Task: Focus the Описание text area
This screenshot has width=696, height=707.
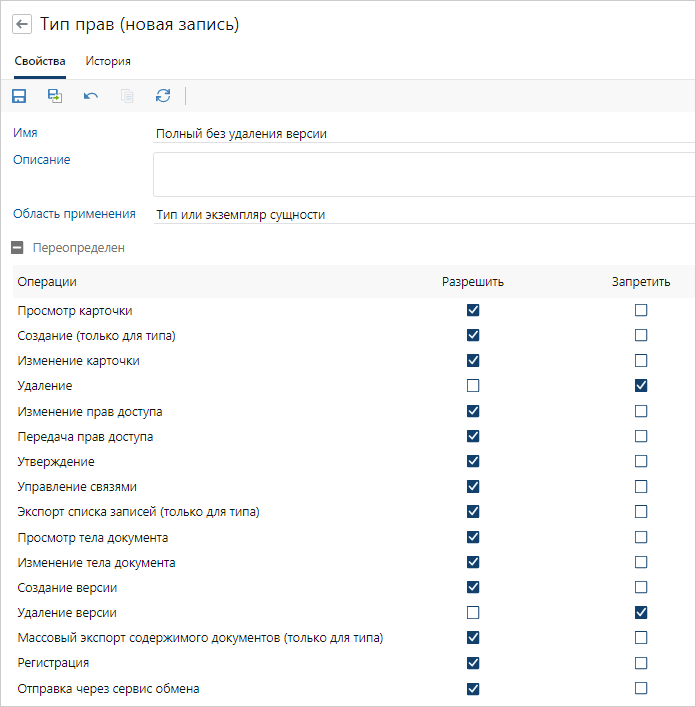Action: click(x=420, y=174)
